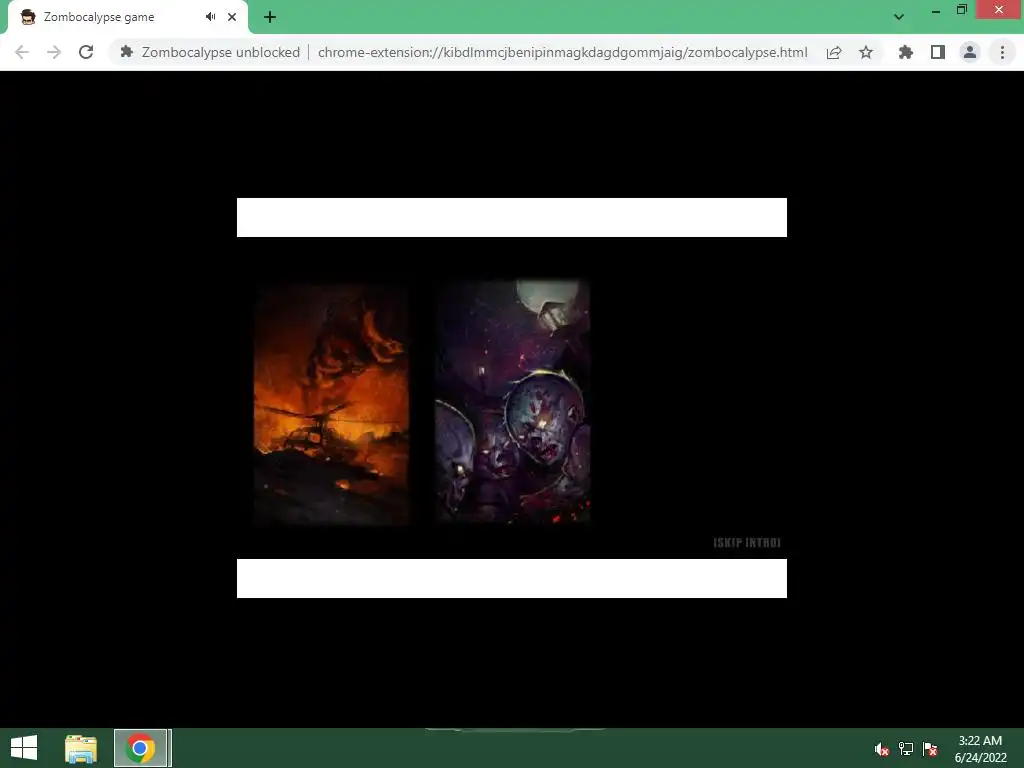Share this page icon

coord(834,52)
